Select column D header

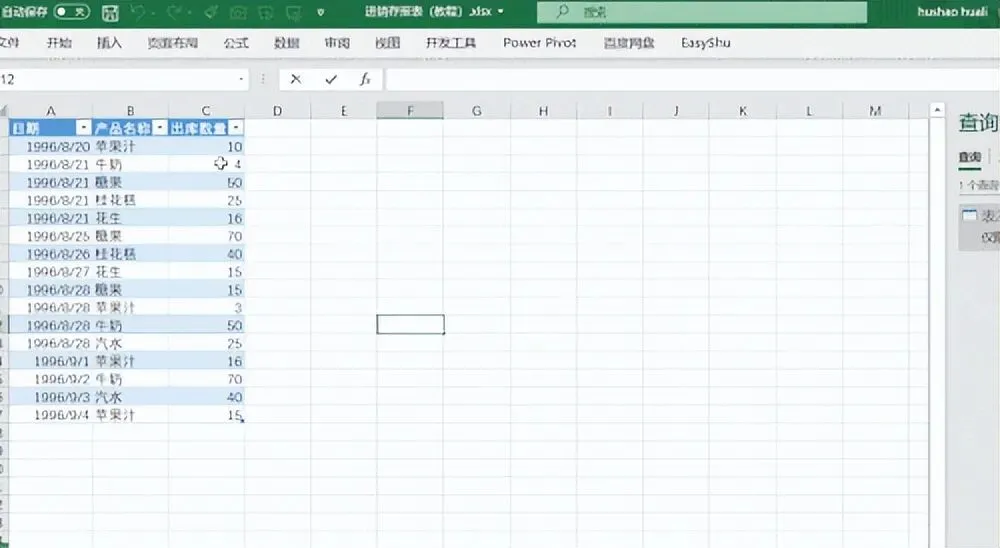point(277,111)
